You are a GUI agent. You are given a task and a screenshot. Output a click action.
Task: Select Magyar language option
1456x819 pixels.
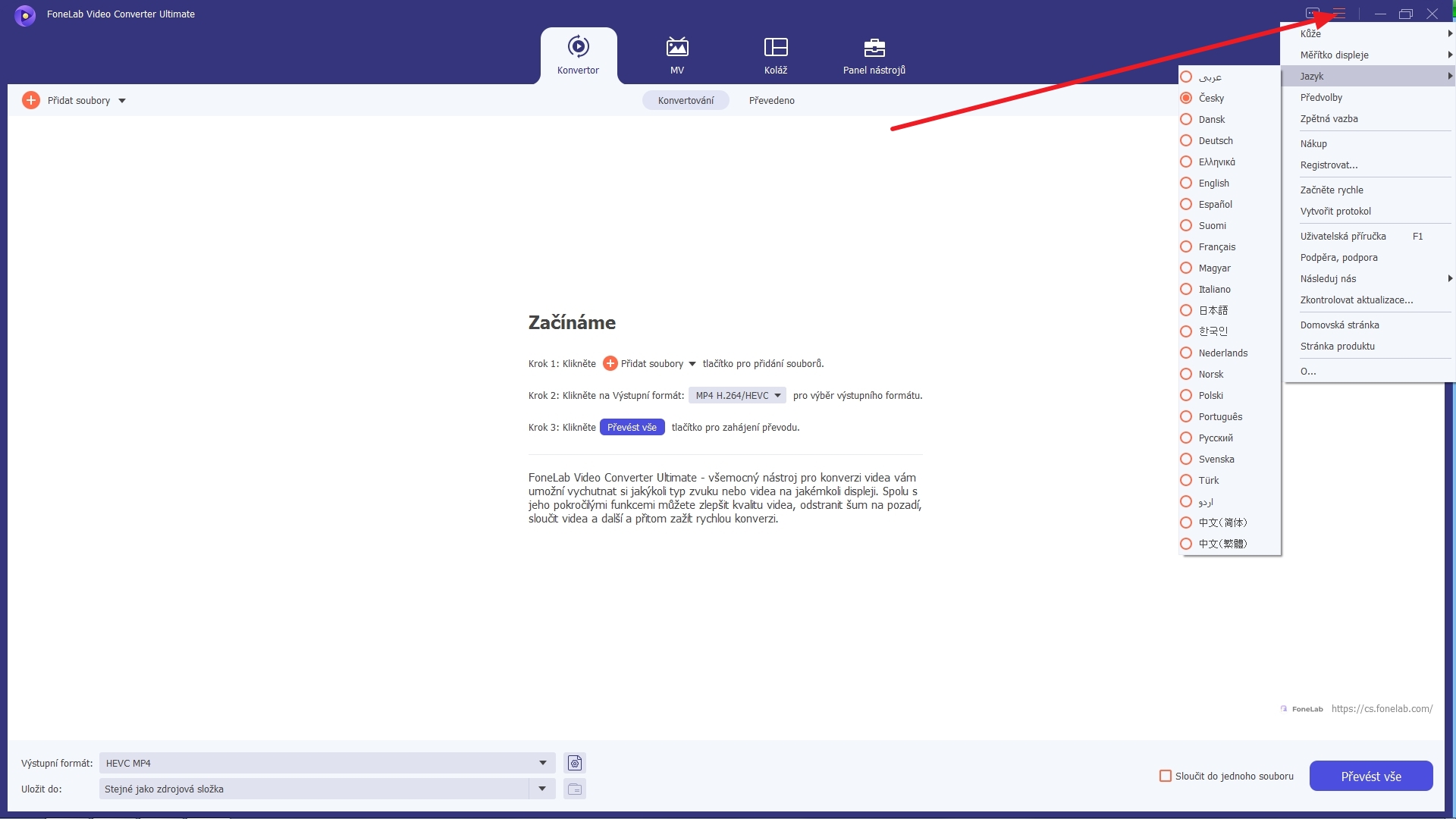tap(1229, 268)
